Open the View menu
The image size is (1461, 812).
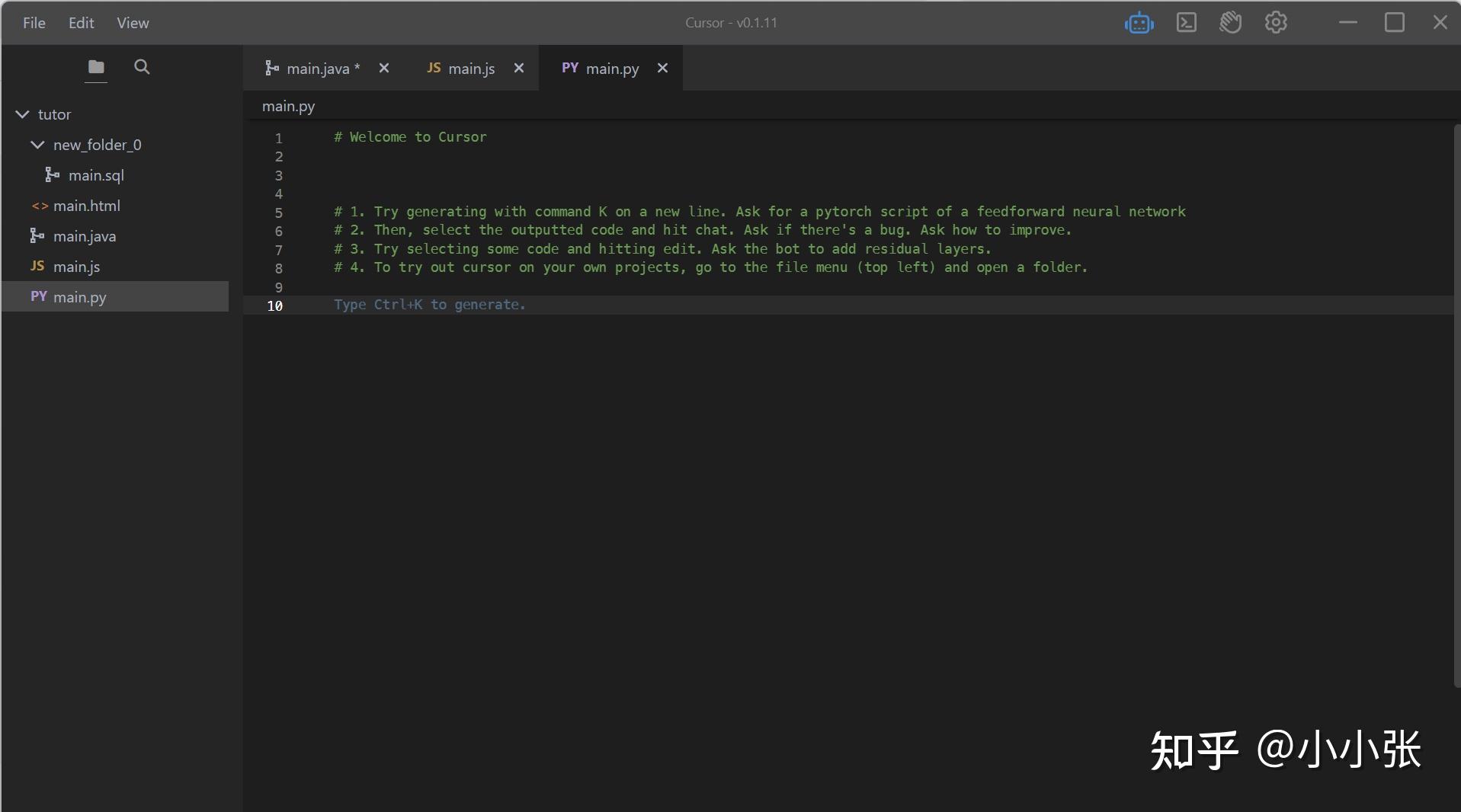[x=133, y=23]
